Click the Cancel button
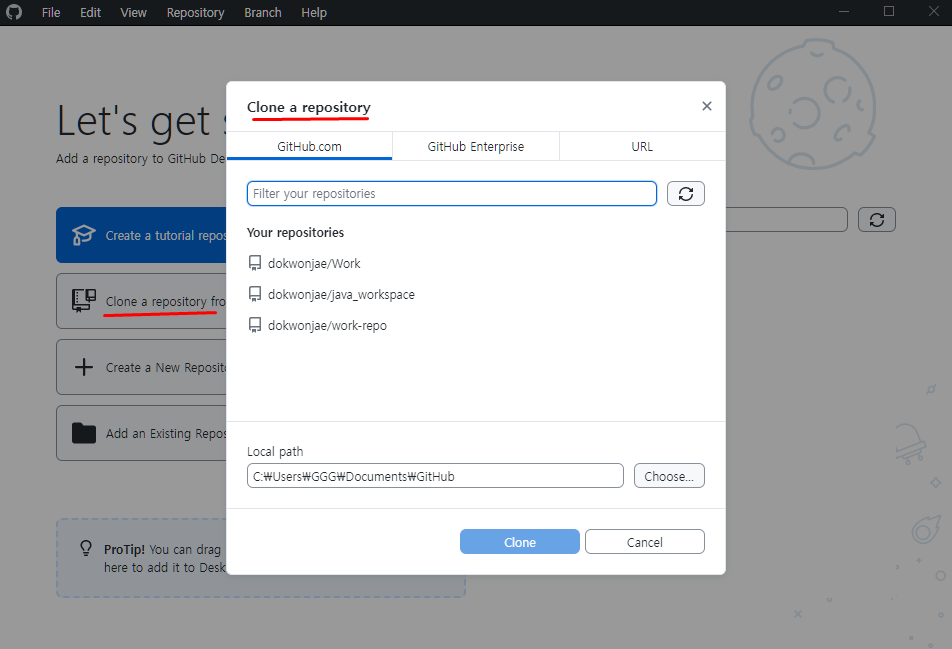The image size is (952, 649). point(645,542)
